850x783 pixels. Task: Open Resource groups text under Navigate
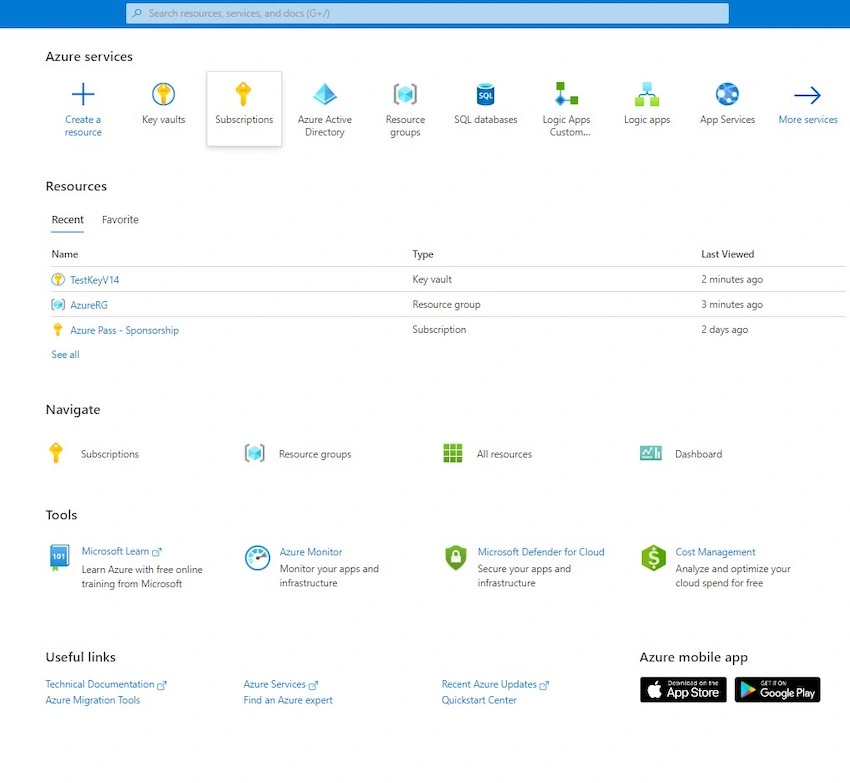[315, 454]
